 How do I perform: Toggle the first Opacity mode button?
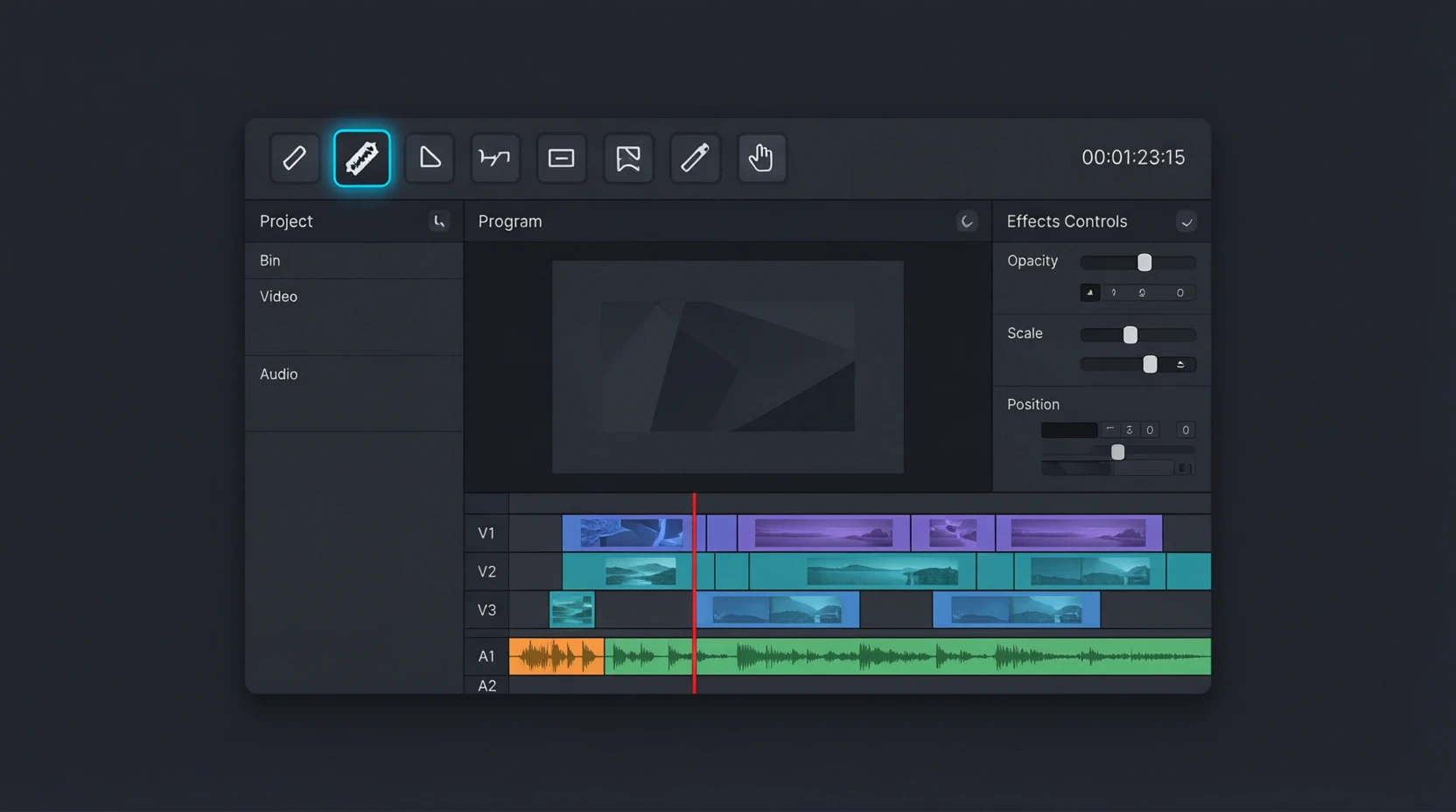1089,293
